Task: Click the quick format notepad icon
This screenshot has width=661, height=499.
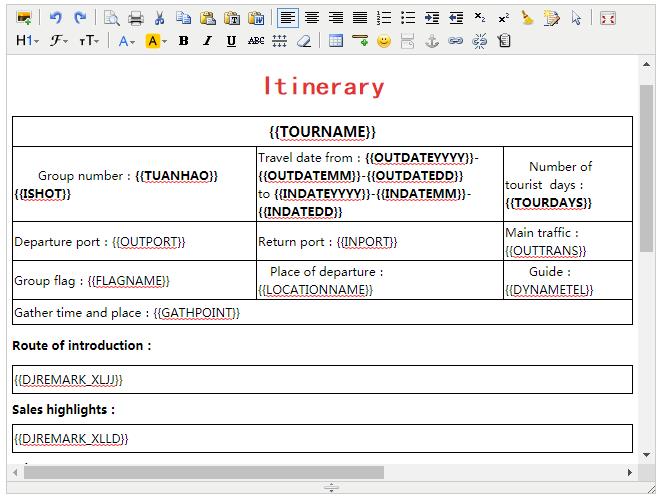Action: 551,18
